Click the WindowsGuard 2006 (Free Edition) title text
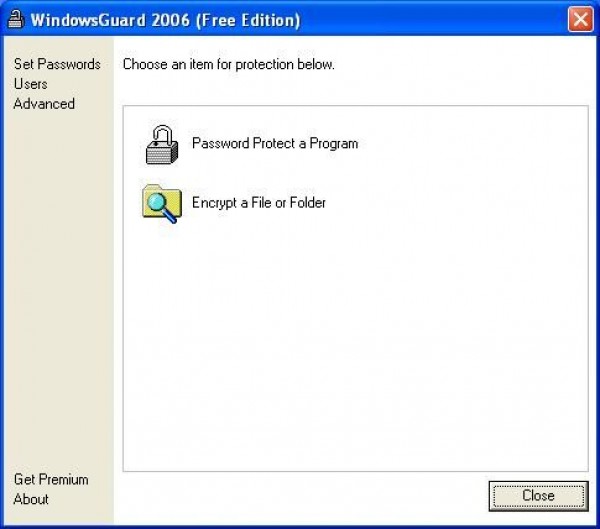600x529 pixels. (164, 20)
